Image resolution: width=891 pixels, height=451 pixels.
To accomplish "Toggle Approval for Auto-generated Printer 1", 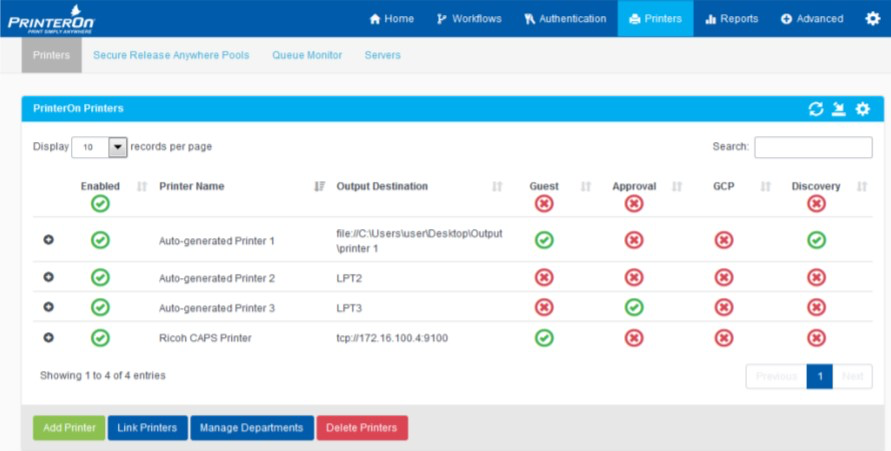I will point(634,240).
